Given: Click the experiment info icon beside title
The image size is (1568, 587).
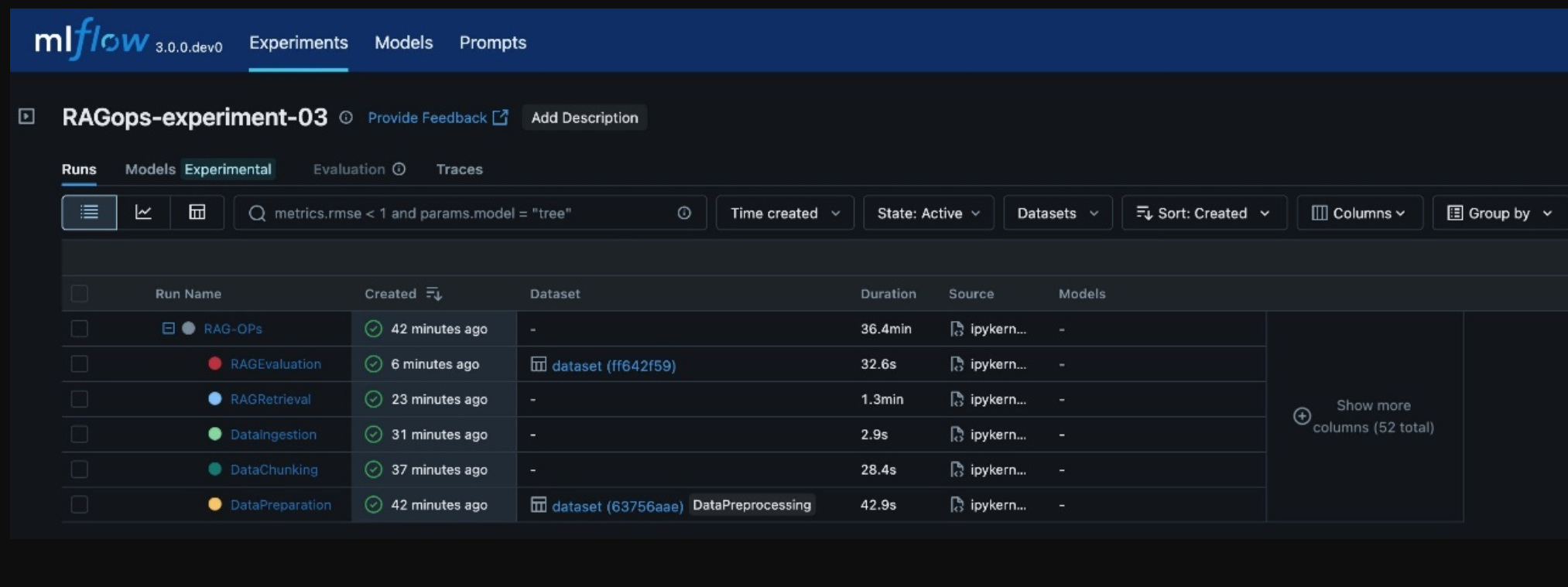Looking at the screenshot, I should [x=346, y=118].
